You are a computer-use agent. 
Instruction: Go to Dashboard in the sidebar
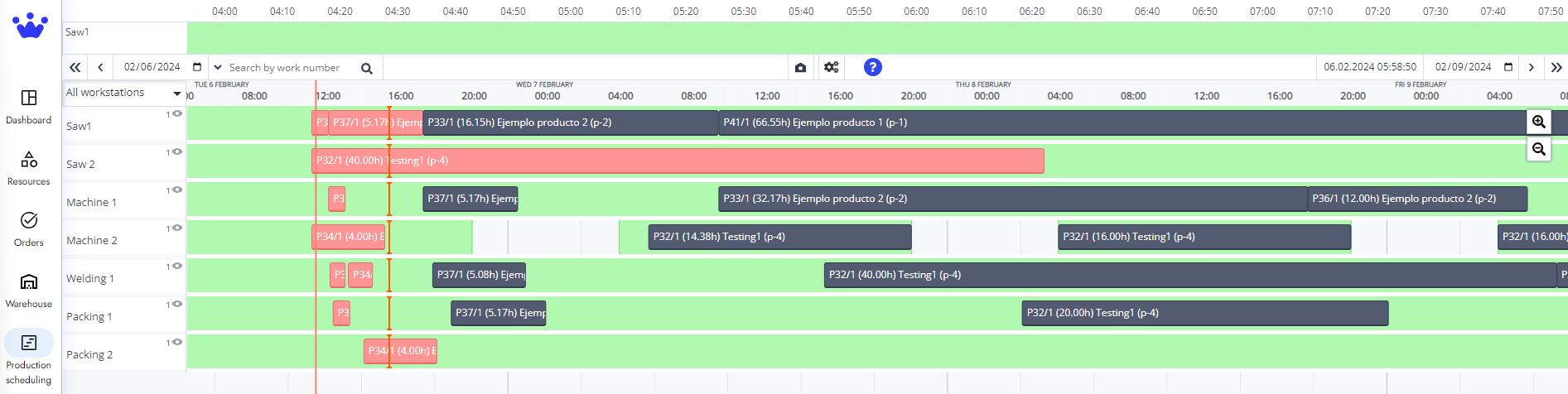[x=29, y=107]
